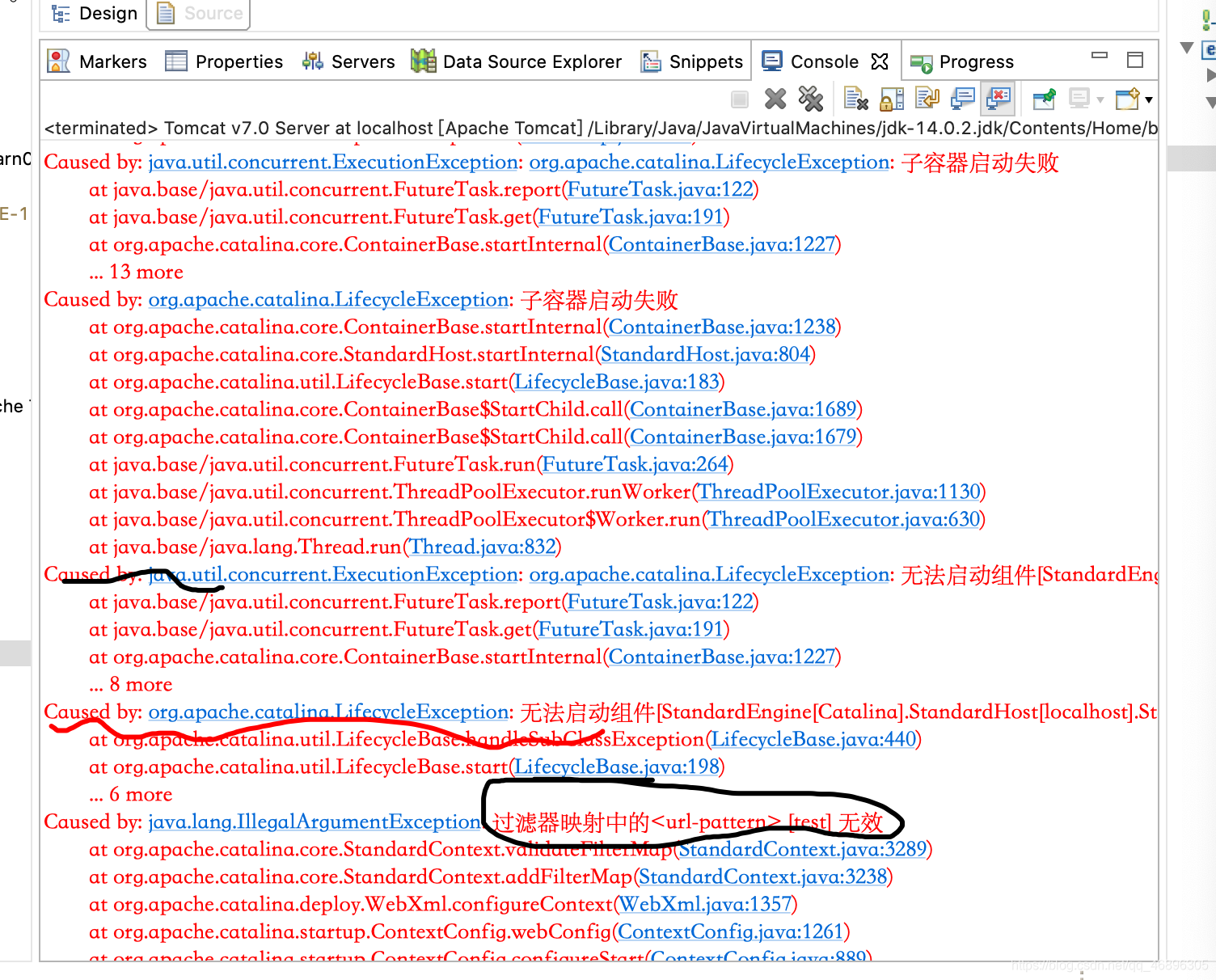
Task: Click the url-pattern [test] 无效 error message
Action: (x=688, y=822)
